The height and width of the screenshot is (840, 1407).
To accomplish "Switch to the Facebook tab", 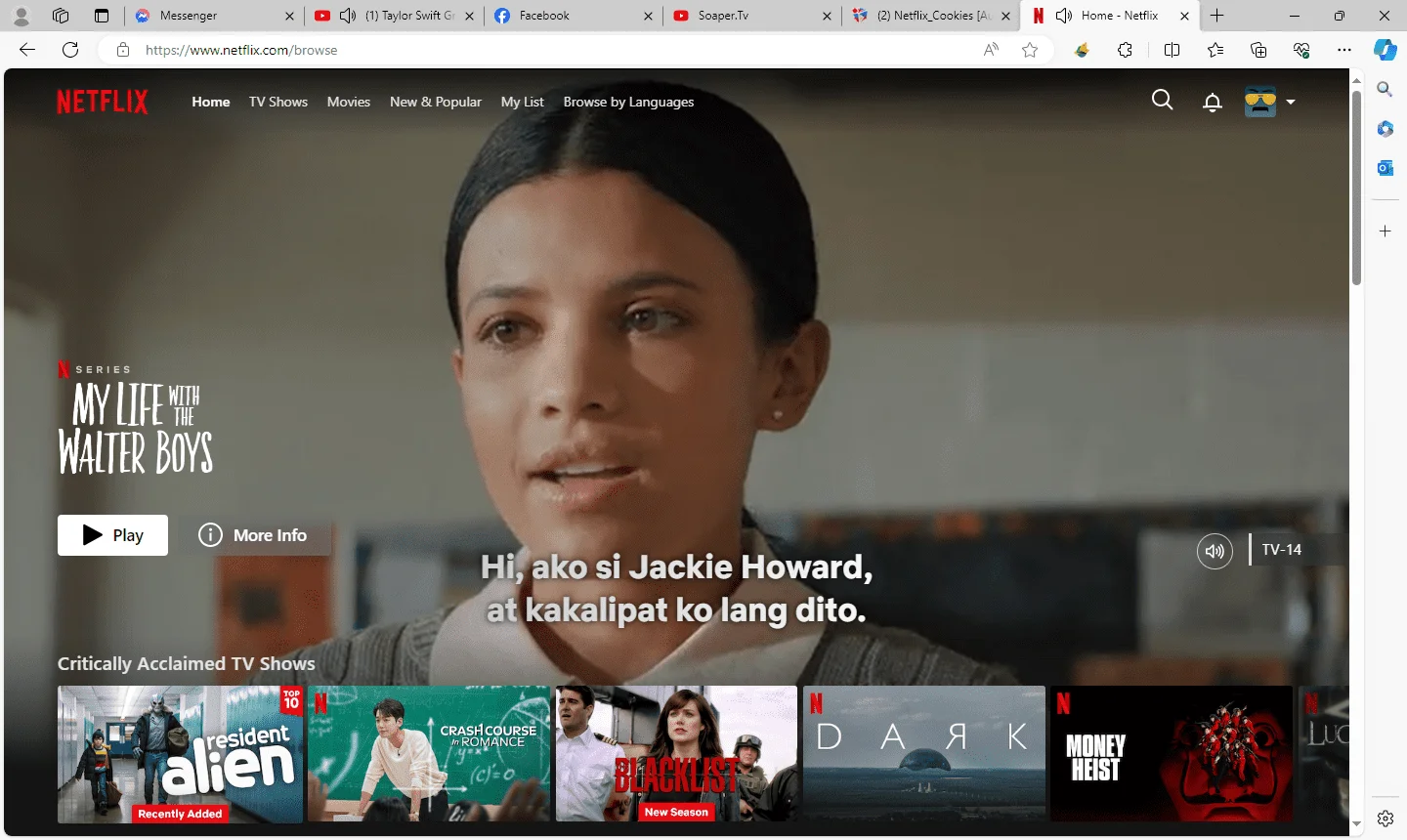I will click(572, 16).
